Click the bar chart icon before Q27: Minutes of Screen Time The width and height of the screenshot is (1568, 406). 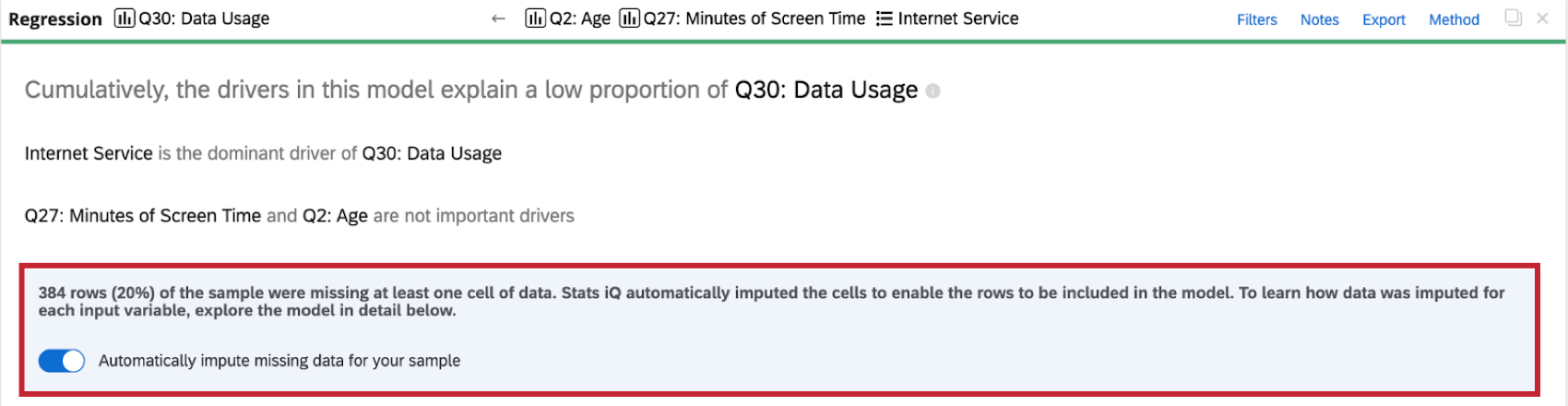pos(629,18)
